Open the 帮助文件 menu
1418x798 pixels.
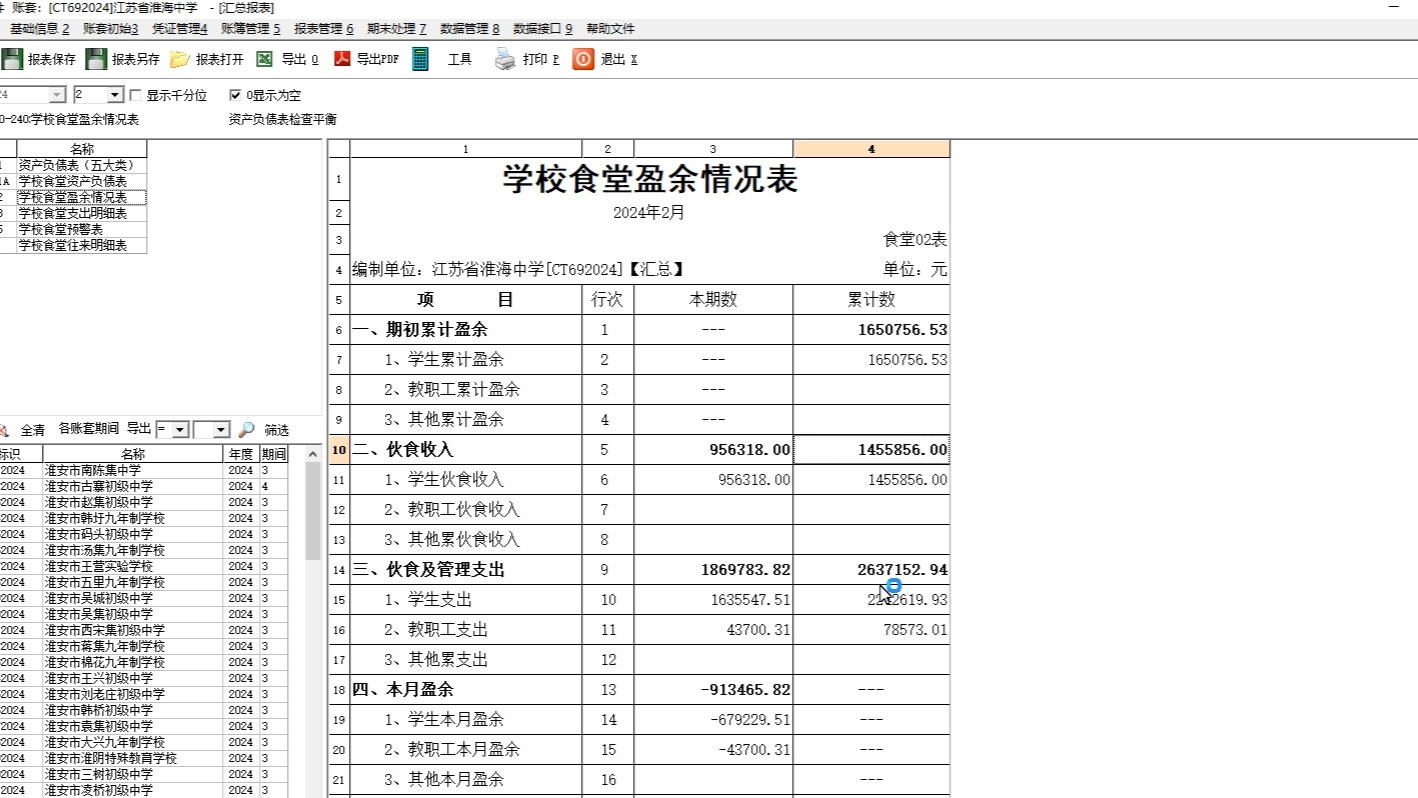point(610,29)
